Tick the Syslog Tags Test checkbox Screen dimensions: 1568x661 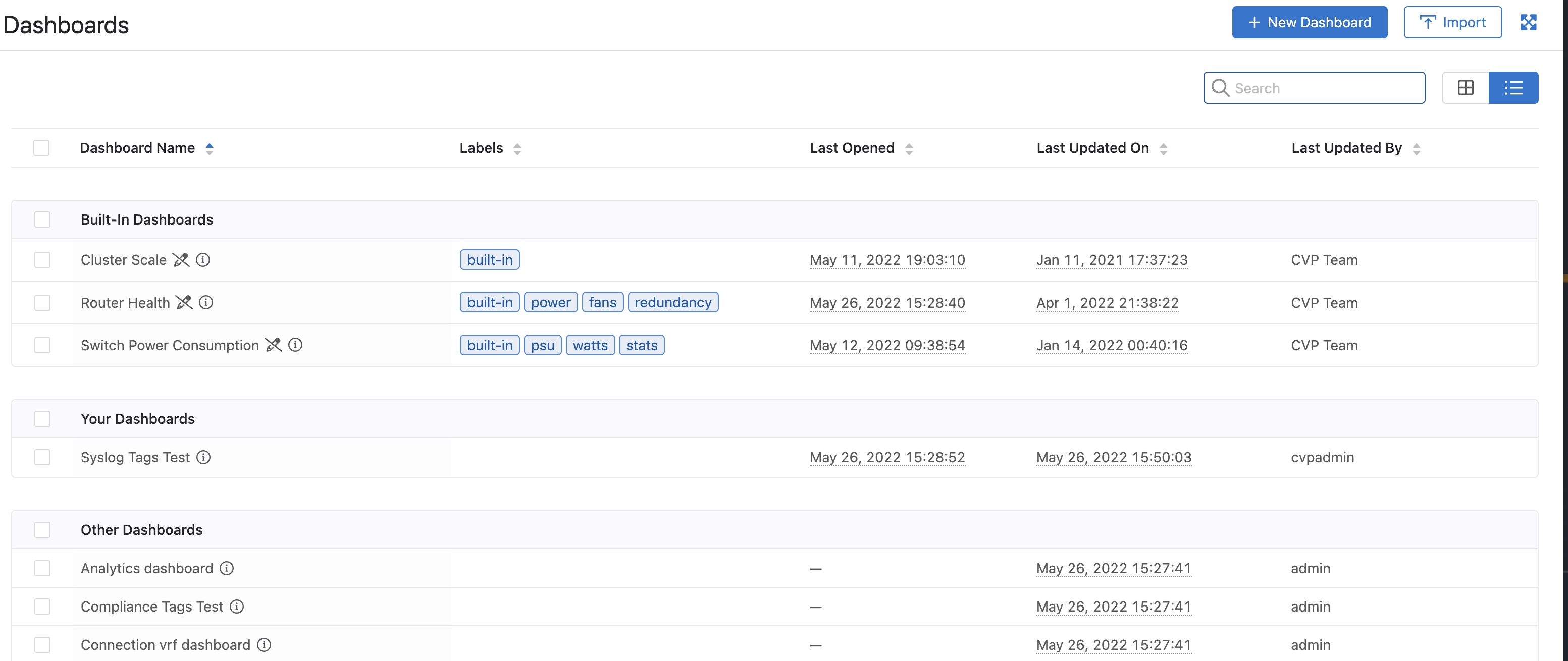(42, 457)
